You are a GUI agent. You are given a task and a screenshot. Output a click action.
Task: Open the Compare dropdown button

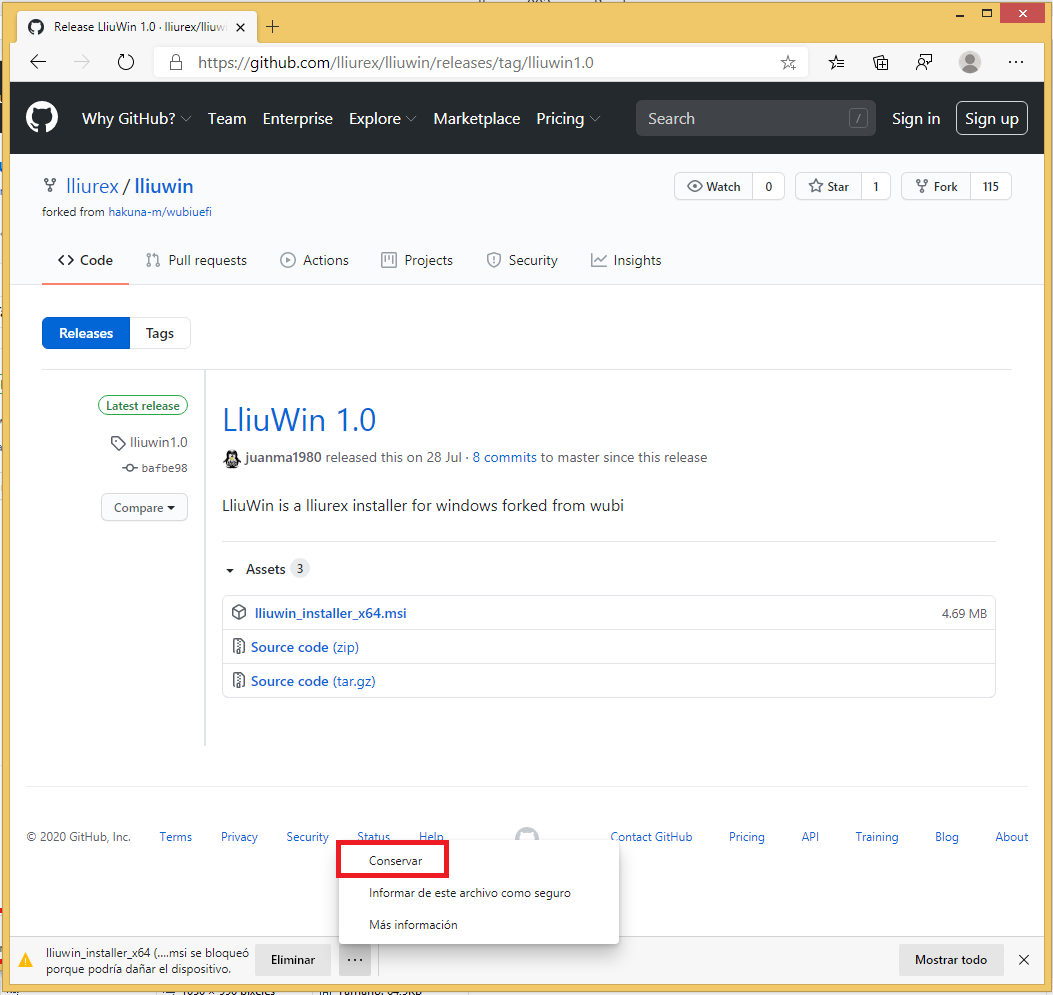click(144, 508)
